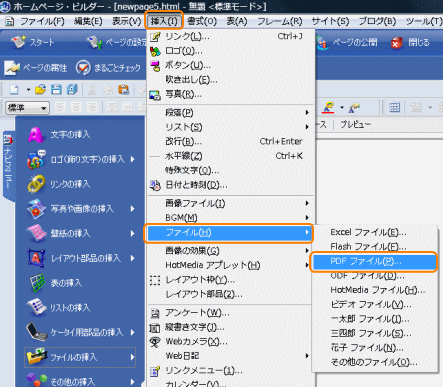Viewport: 443px width, 387px height.
Task: Expand the リスト(S) submenu
Action: coord(231,127)
